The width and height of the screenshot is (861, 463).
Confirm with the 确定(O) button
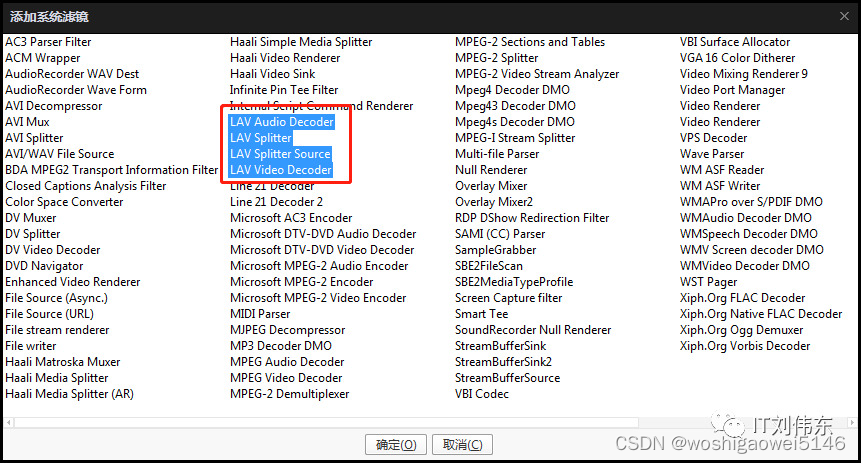395,444
